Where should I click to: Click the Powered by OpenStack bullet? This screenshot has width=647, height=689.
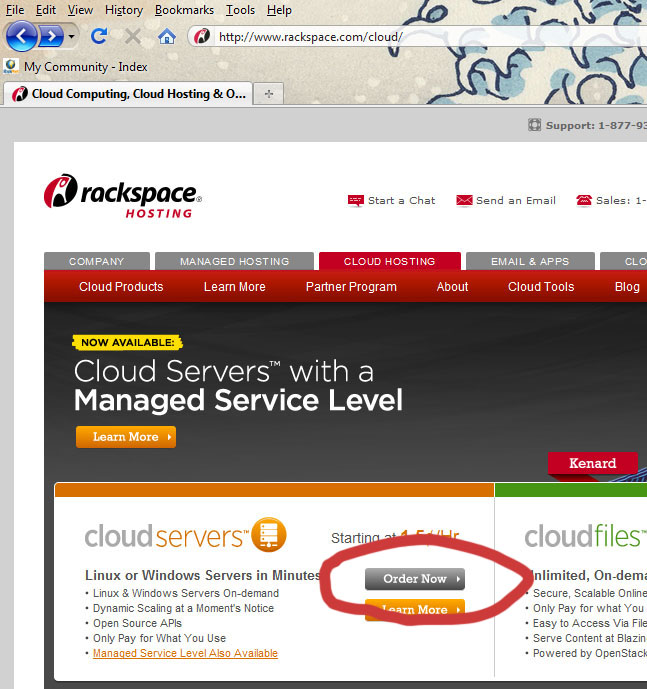point(590,653)
